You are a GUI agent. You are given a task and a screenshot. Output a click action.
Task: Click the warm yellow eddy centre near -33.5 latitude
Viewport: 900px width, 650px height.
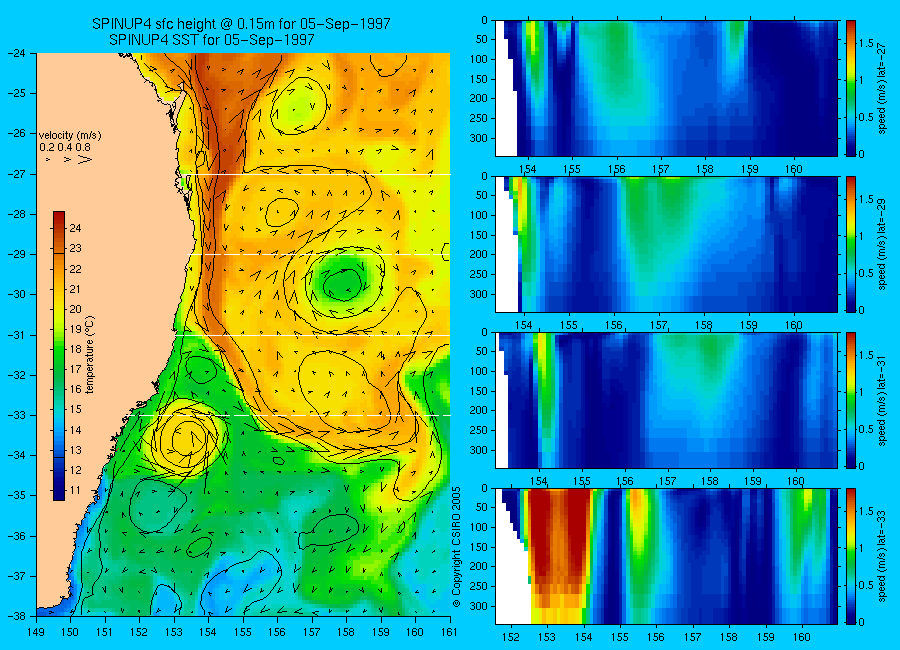click(187, 438)
